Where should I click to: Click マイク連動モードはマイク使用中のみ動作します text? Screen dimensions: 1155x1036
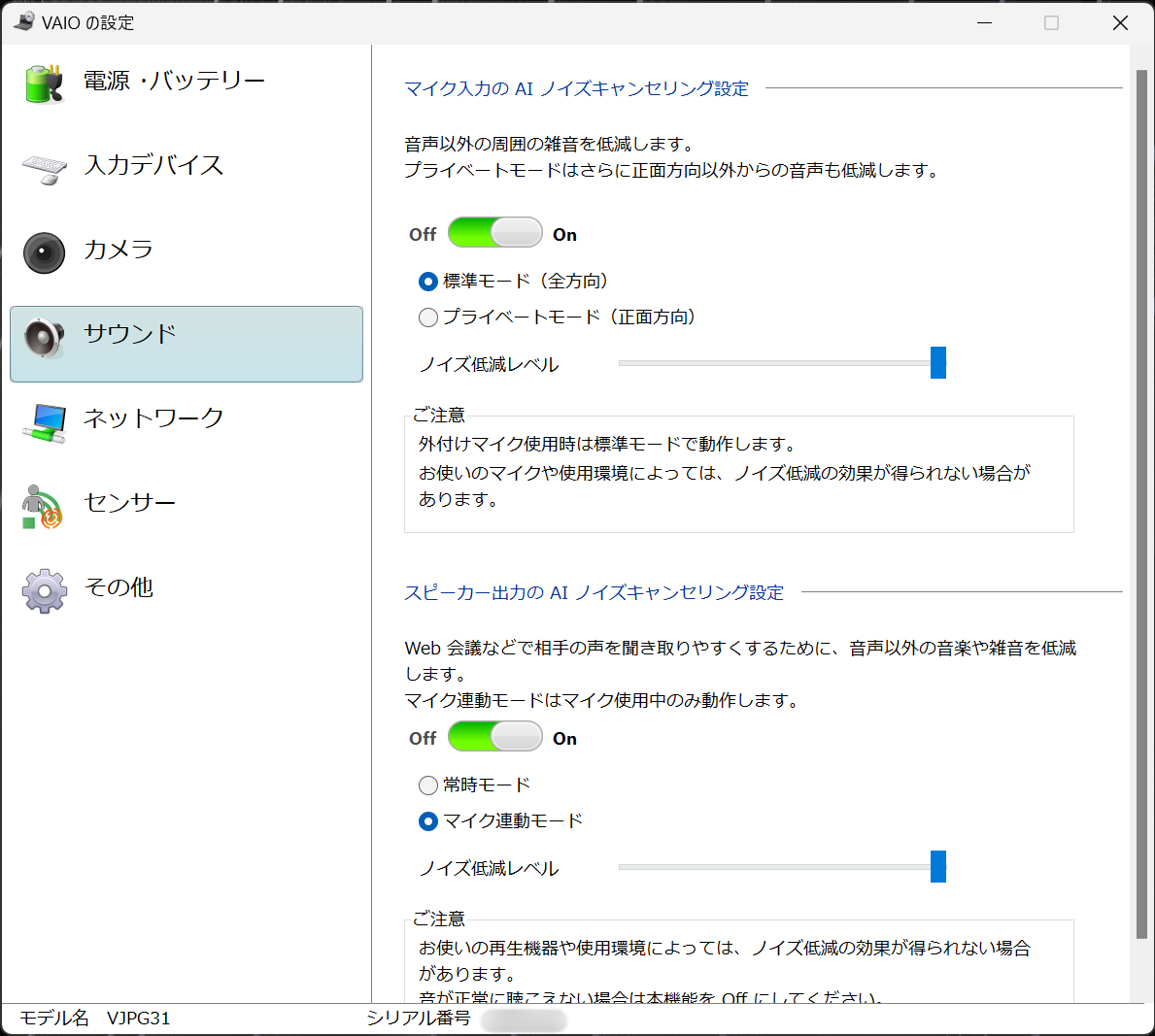tap(602, 700)
